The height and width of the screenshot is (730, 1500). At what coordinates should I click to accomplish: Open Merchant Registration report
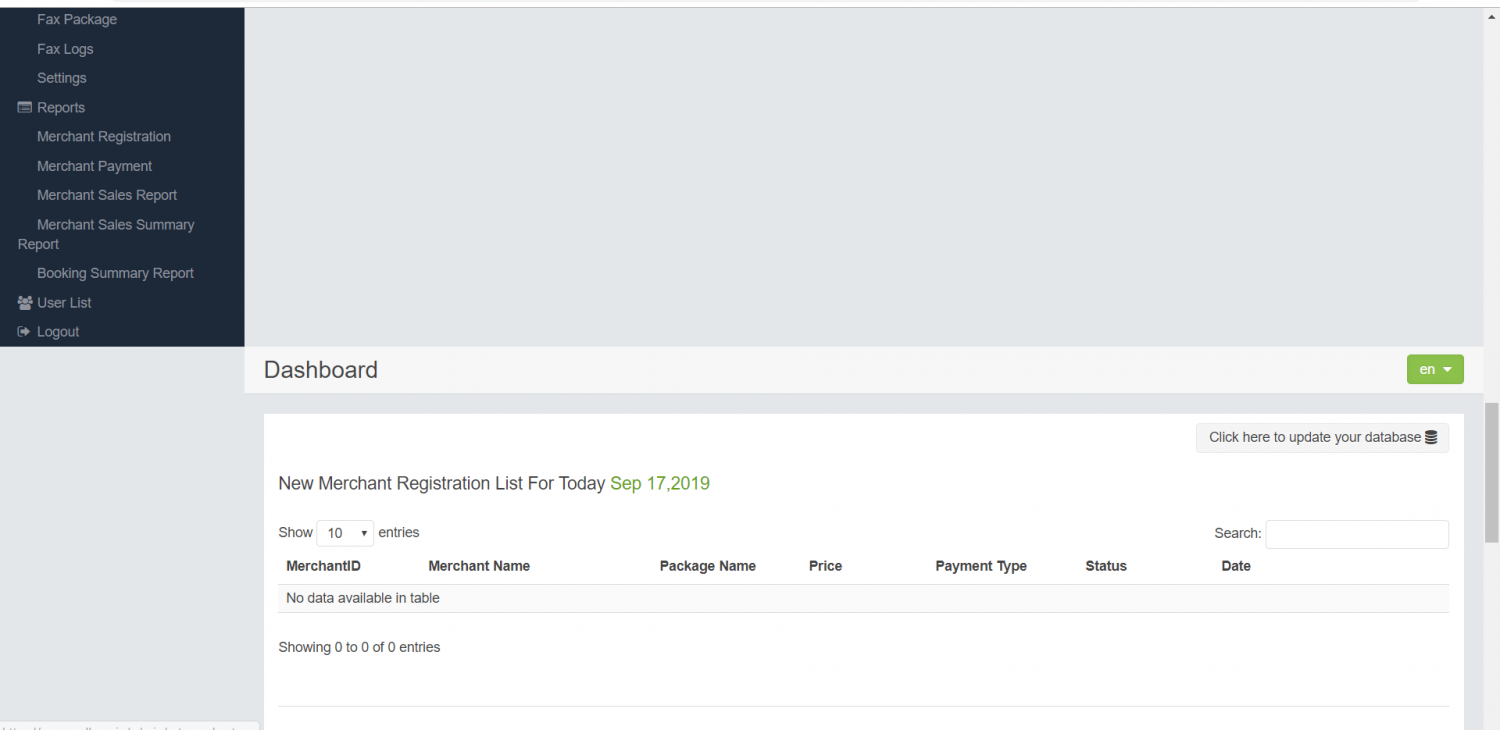tap(104, 136)
